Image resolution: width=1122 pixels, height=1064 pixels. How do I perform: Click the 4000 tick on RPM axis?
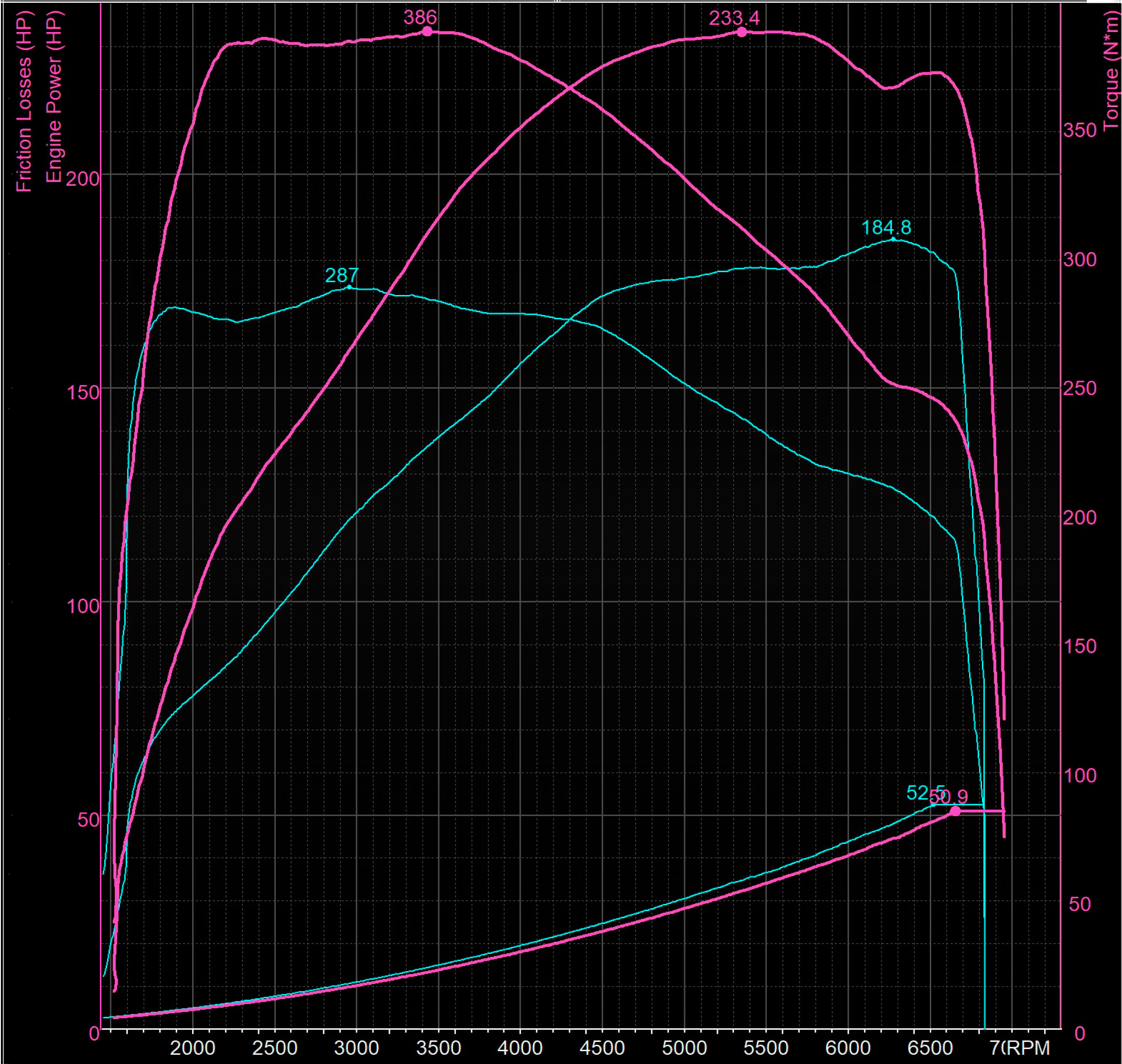pyautogui.click(x=520, y=1048)
